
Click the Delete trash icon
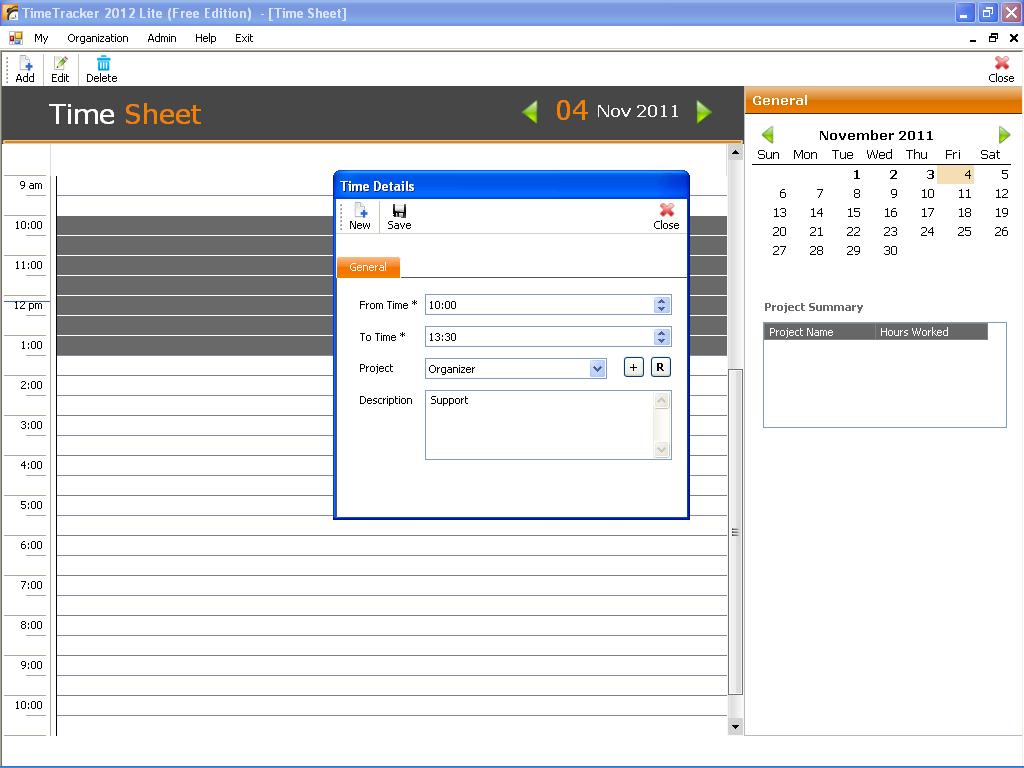(102, 69)
